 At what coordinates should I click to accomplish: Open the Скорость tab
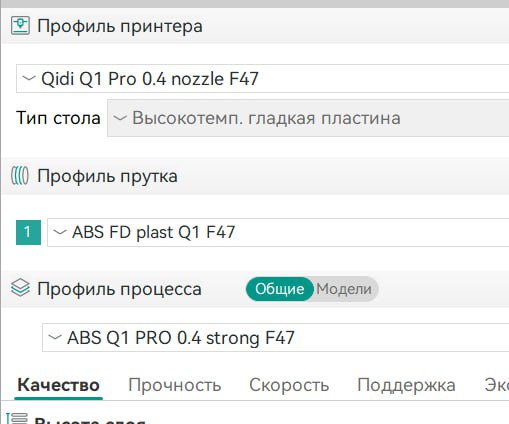289,385
